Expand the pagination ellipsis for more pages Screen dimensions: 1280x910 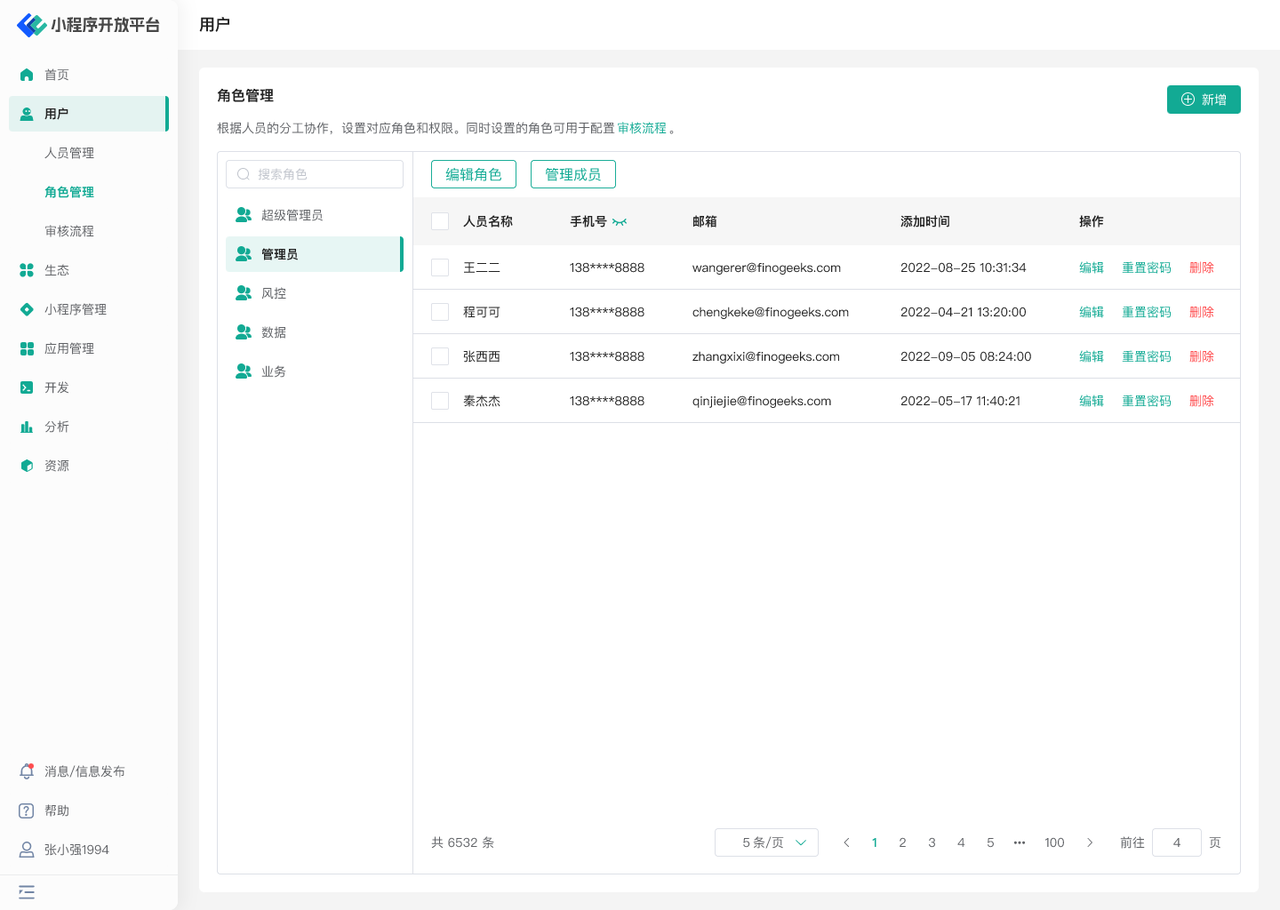pos(1019,843)
